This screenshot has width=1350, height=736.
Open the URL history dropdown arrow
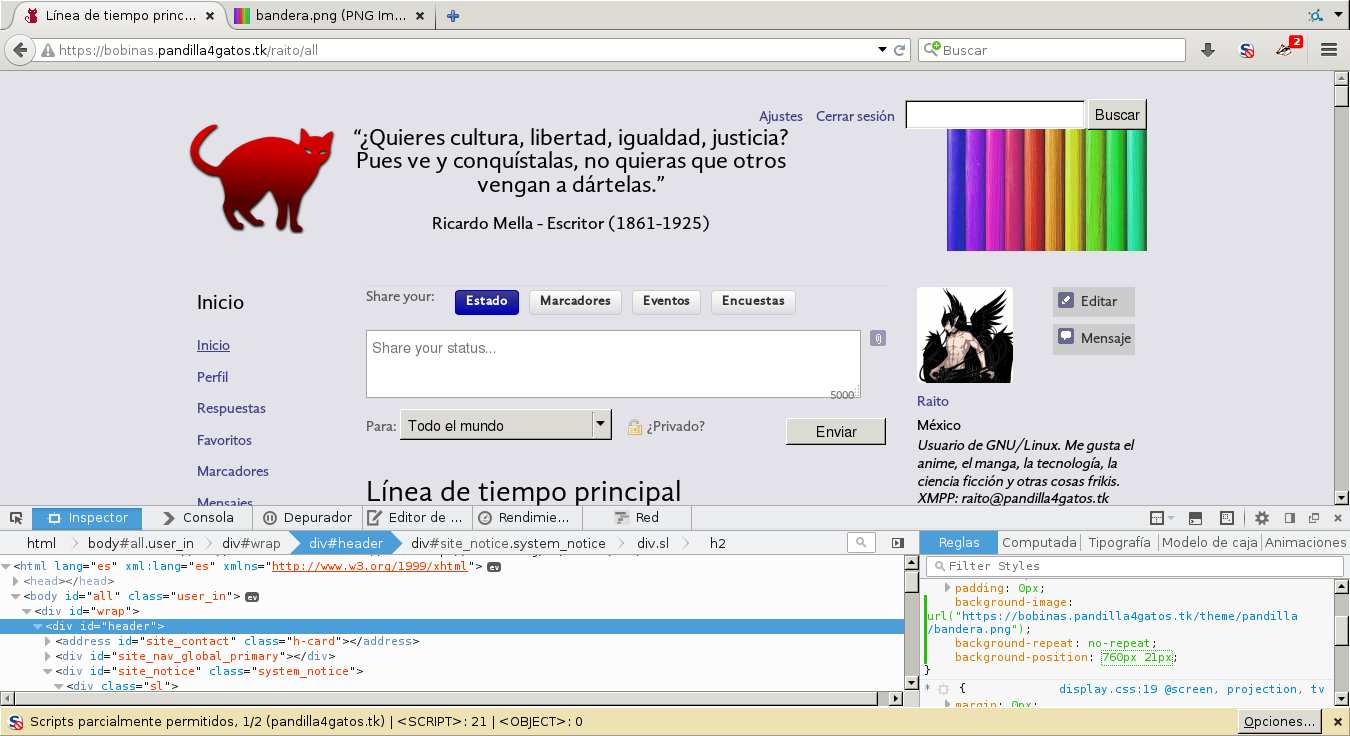882,50
